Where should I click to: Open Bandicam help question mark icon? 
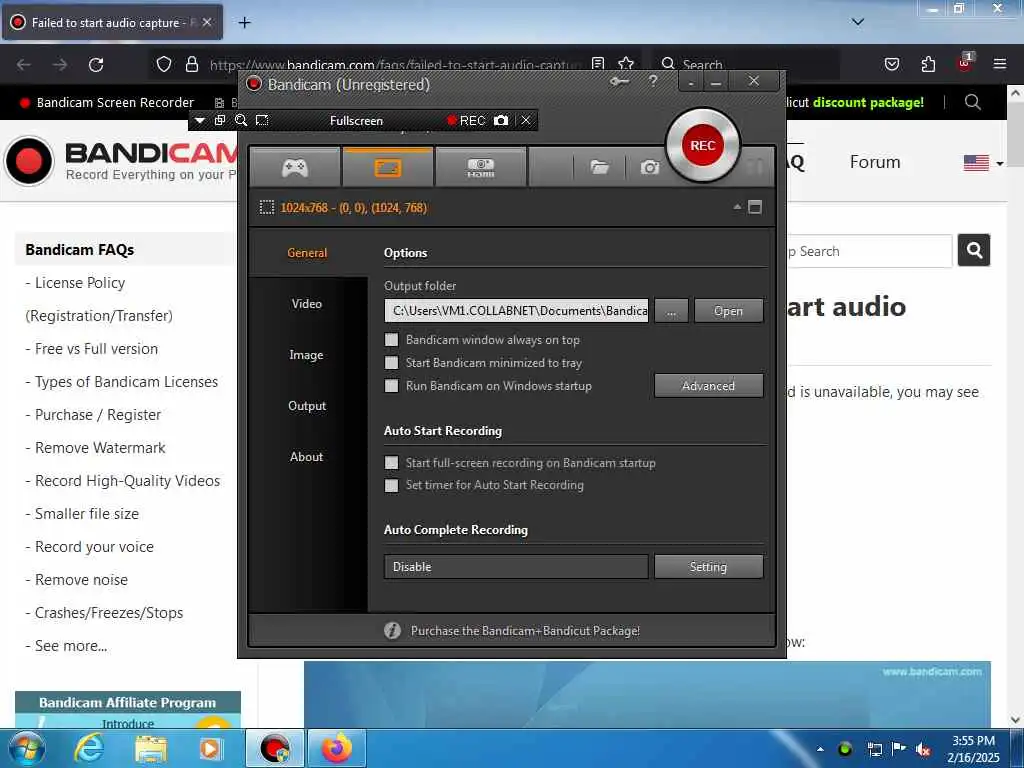click(653, 81)
